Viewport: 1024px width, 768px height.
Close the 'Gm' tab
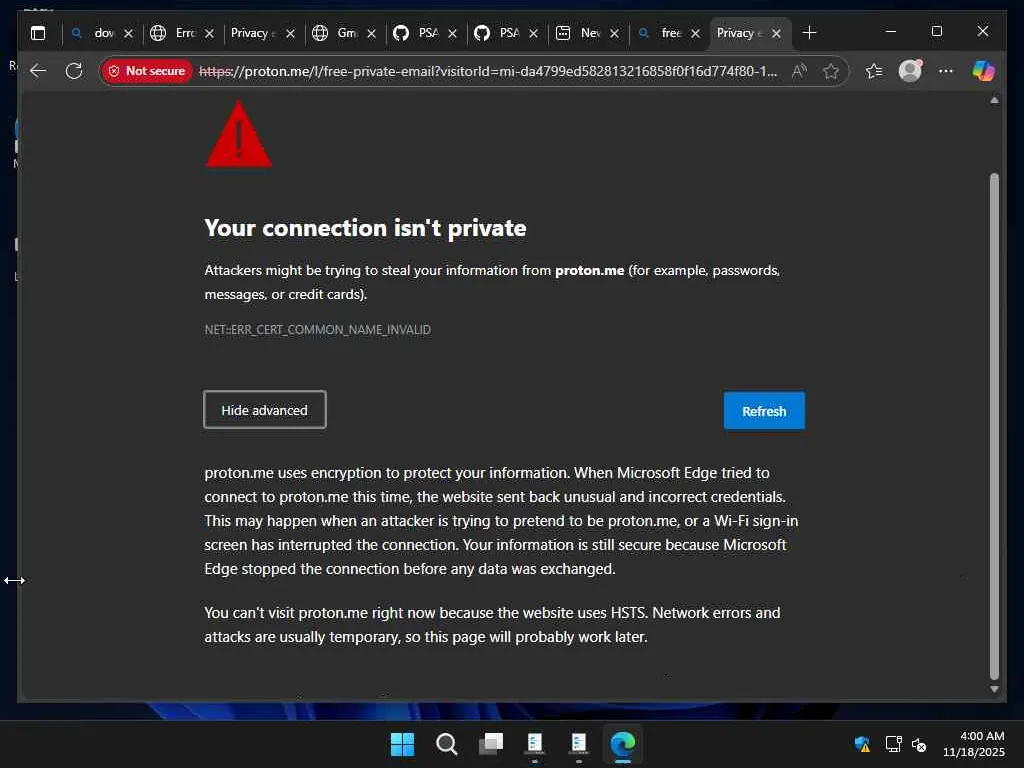pos(372,33)
